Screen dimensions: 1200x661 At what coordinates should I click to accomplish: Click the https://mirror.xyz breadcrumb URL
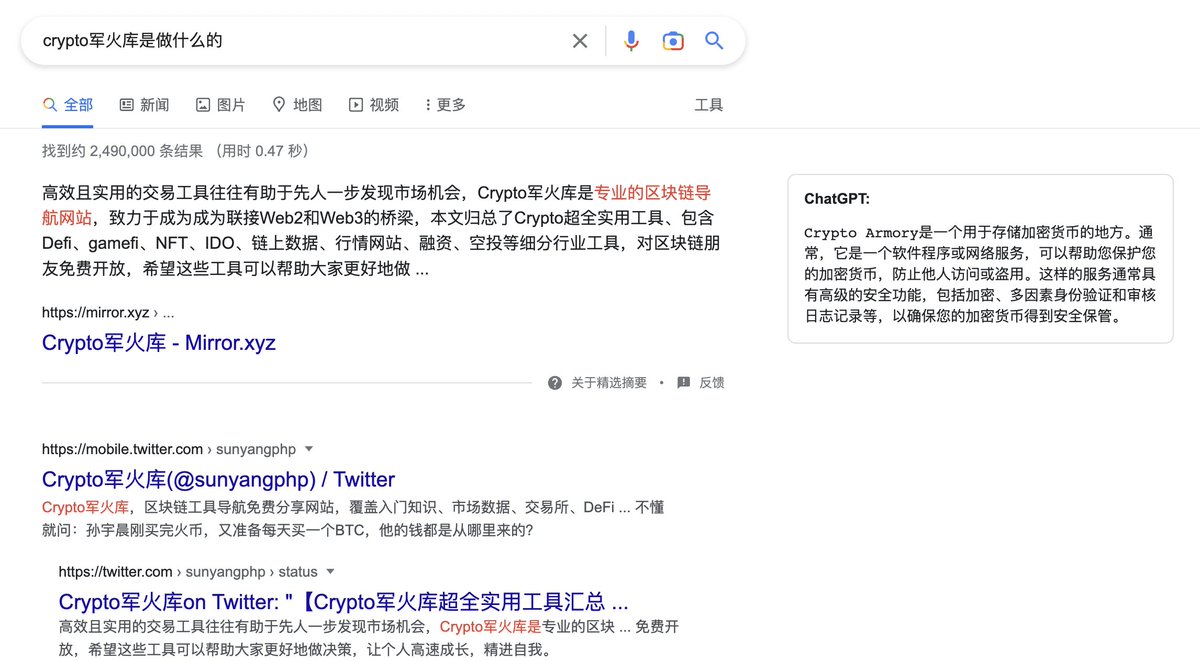108,313
